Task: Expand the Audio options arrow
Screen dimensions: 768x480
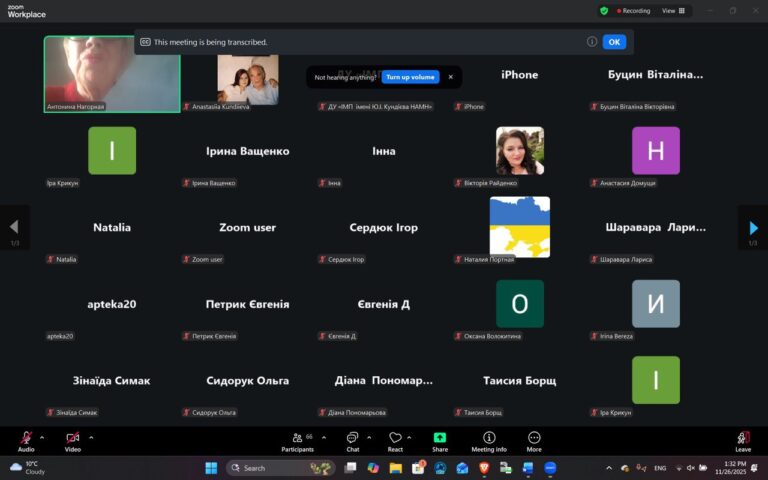Action: tap(42, 437)
